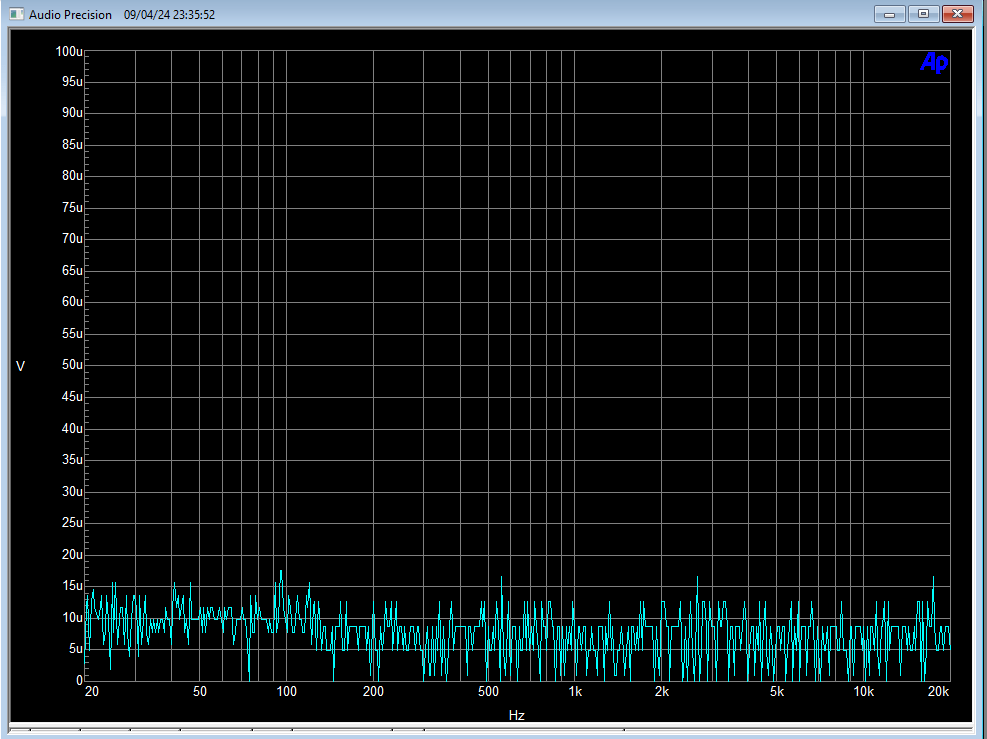Click the 20k x-axis label

[939, 691]
